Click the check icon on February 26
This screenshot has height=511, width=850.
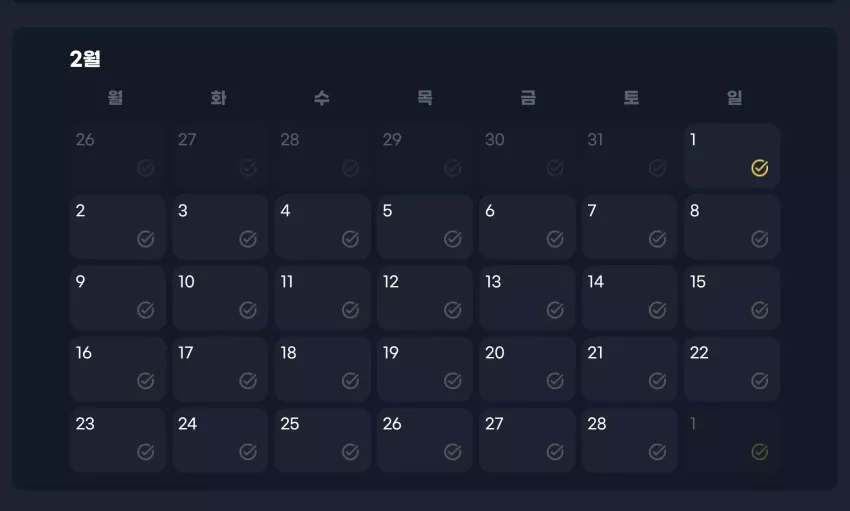point(453,452)
